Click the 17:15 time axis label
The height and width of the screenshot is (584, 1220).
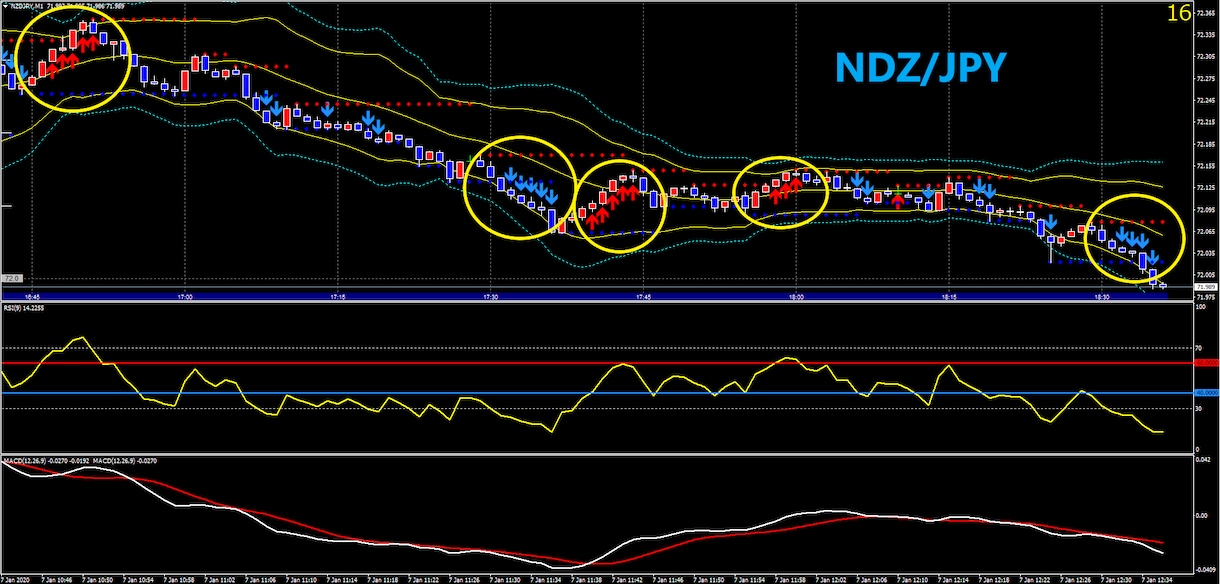pos(338,297)
